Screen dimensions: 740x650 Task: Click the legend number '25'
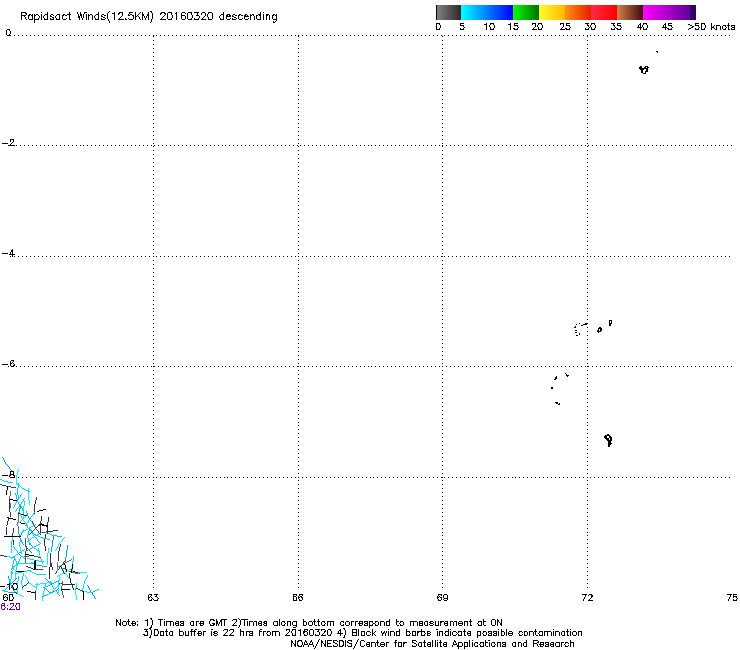click(565, 27)
